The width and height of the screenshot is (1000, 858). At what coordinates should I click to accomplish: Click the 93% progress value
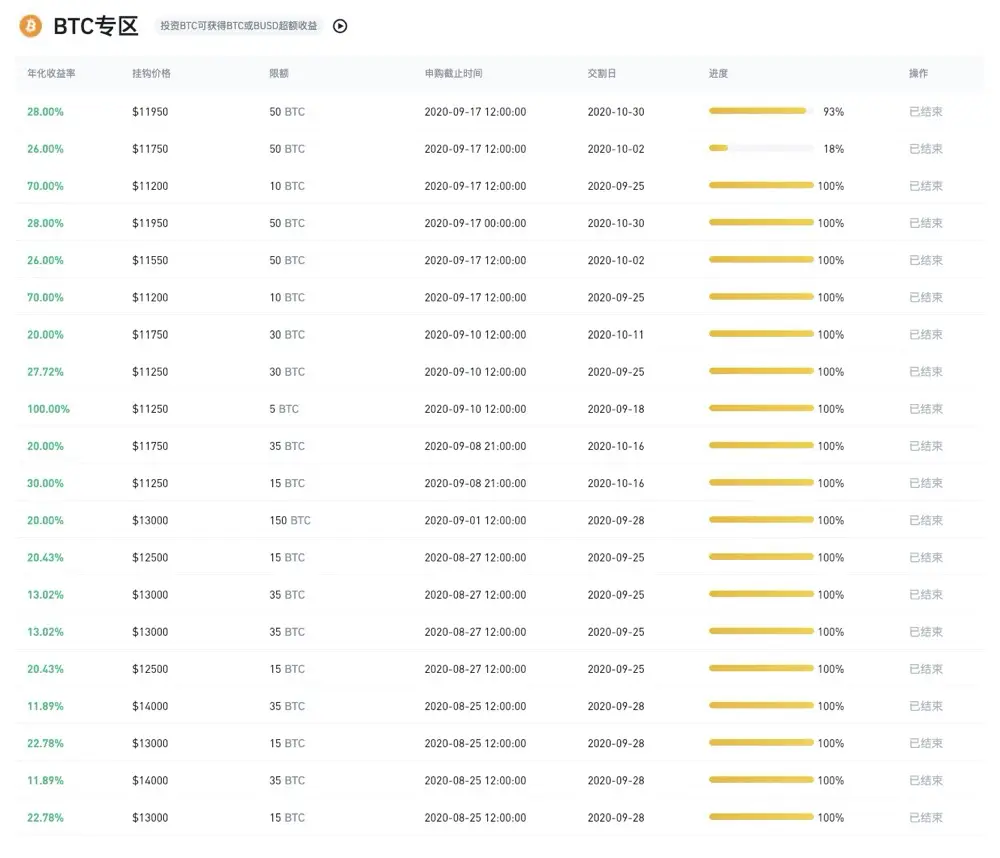point(834,112)
